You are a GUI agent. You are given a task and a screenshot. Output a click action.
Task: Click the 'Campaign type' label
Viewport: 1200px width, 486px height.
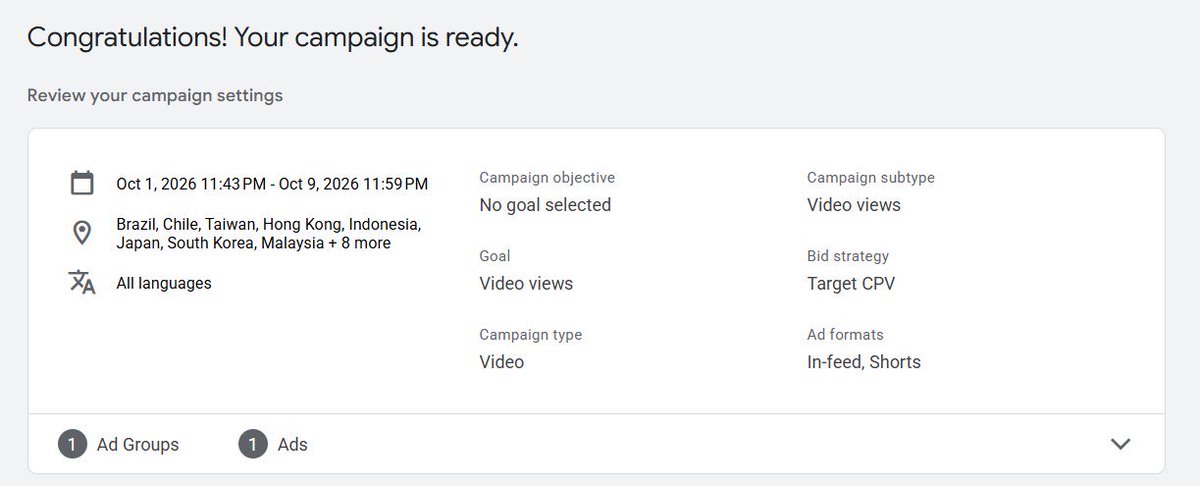(x=530, y=335)
